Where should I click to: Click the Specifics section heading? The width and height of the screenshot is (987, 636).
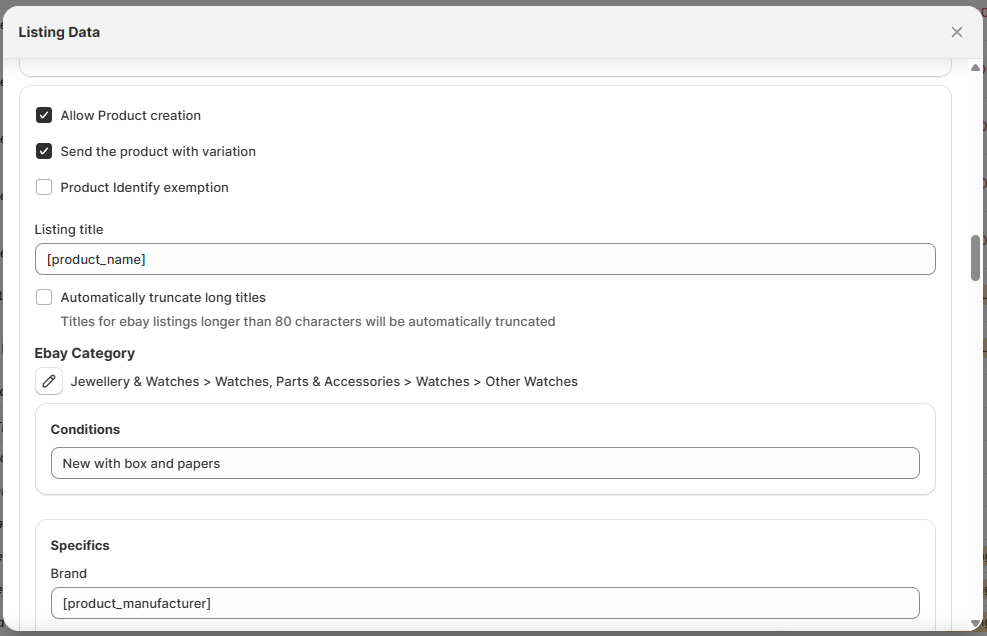(x=80, y=545)
